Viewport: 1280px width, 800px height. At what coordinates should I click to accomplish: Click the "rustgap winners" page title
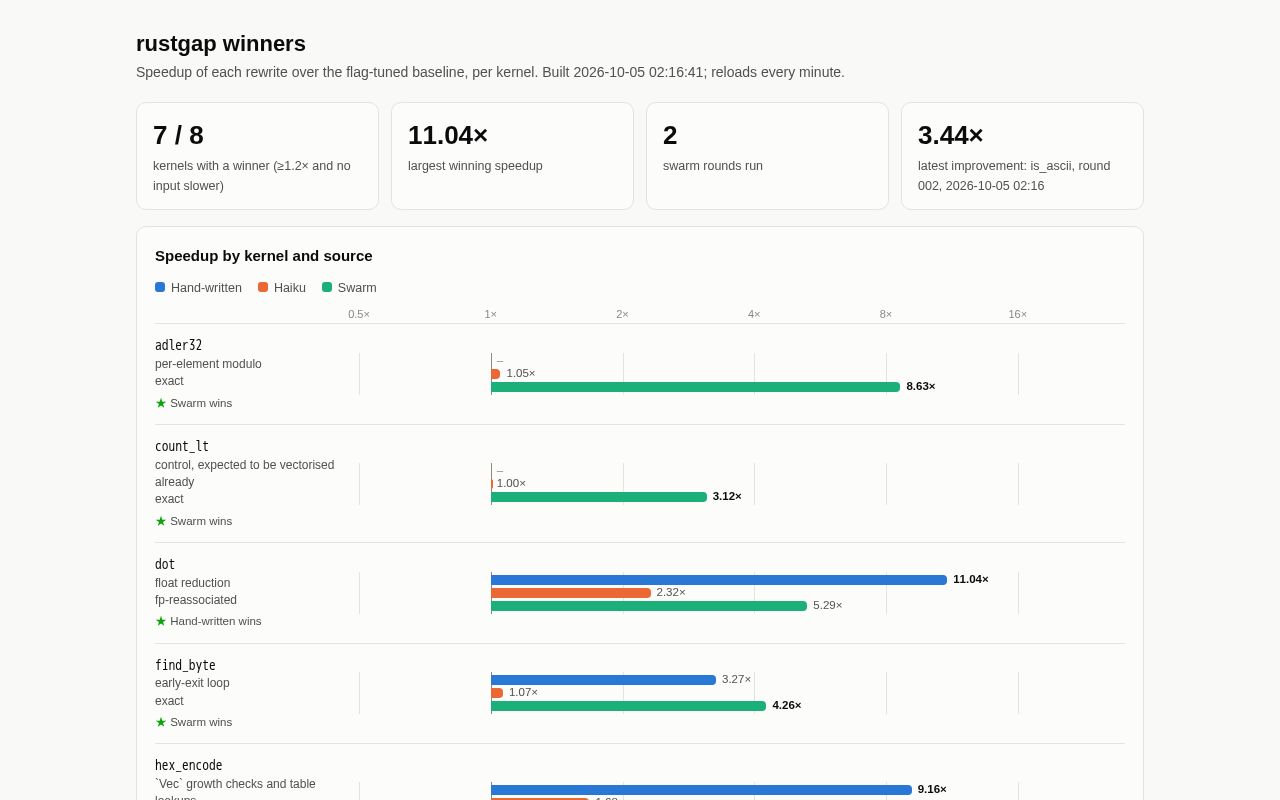click(x=221, y=44)
